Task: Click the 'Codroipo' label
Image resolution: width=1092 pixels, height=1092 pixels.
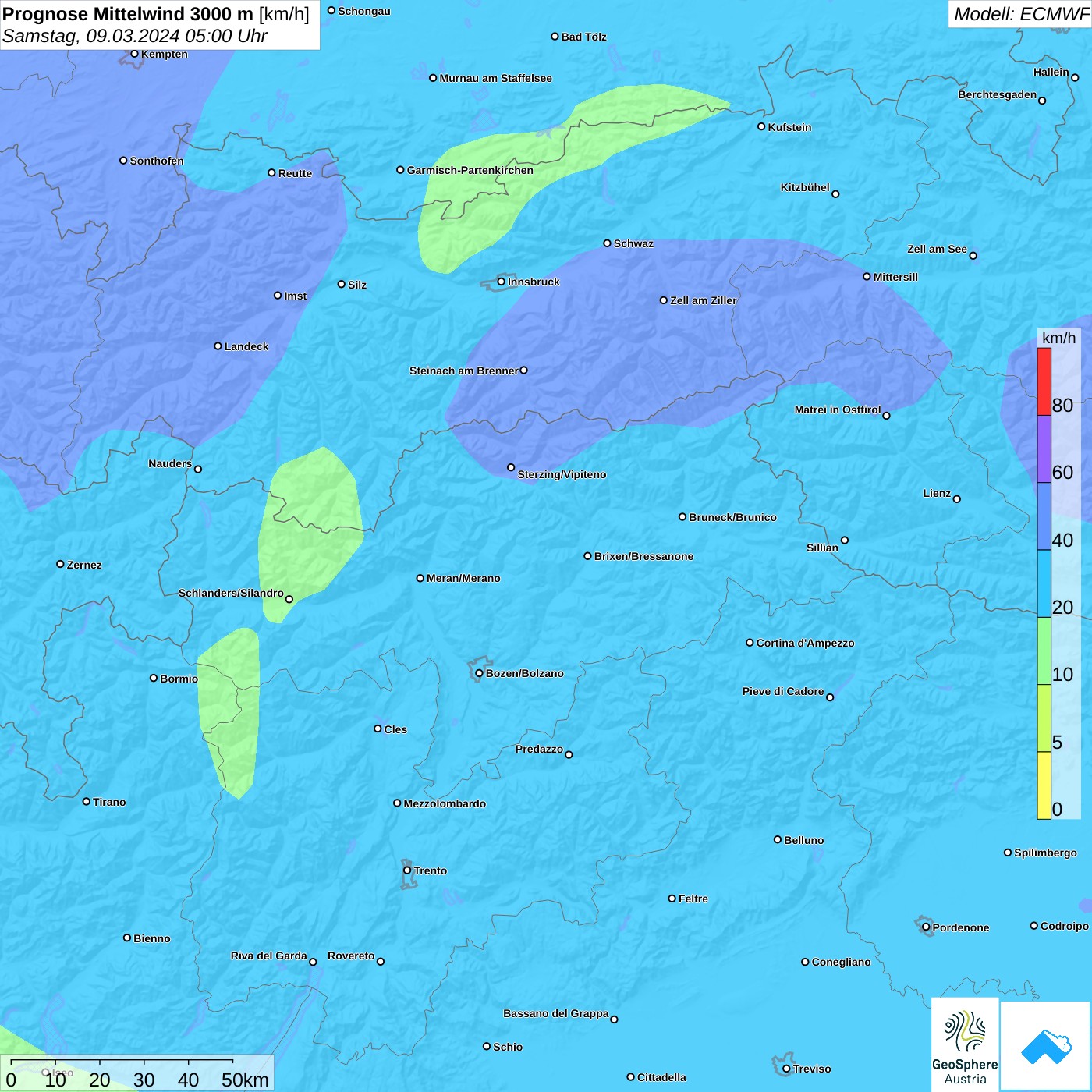Action: pos(1064,926)
